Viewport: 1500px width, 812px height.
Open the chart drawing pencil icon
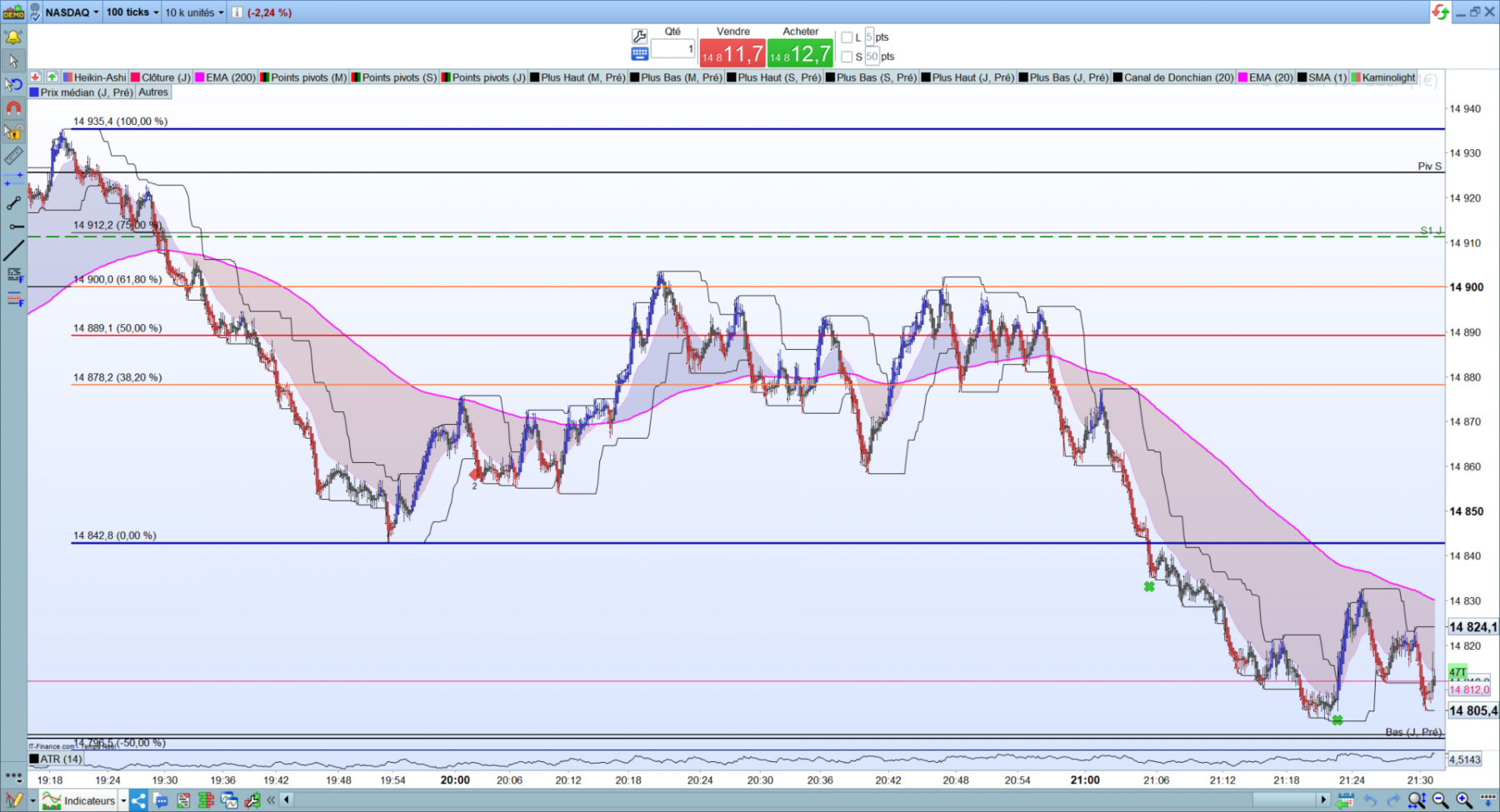pyautogui.click(x=13, y=800)
